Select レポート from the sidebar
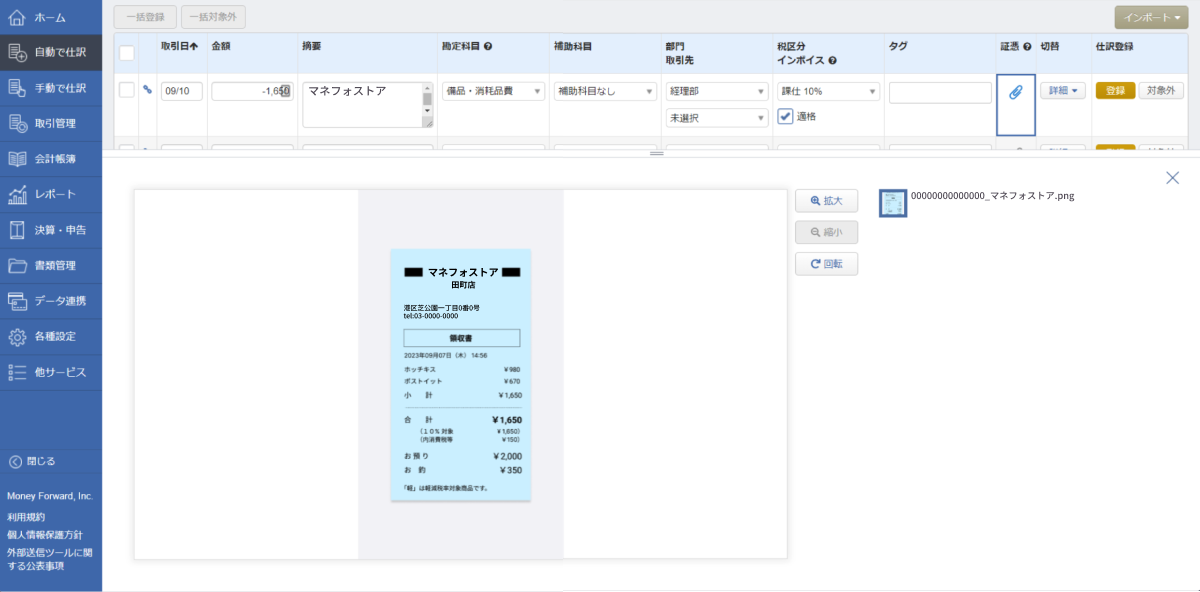The image size is (1200, 592). 51,194
